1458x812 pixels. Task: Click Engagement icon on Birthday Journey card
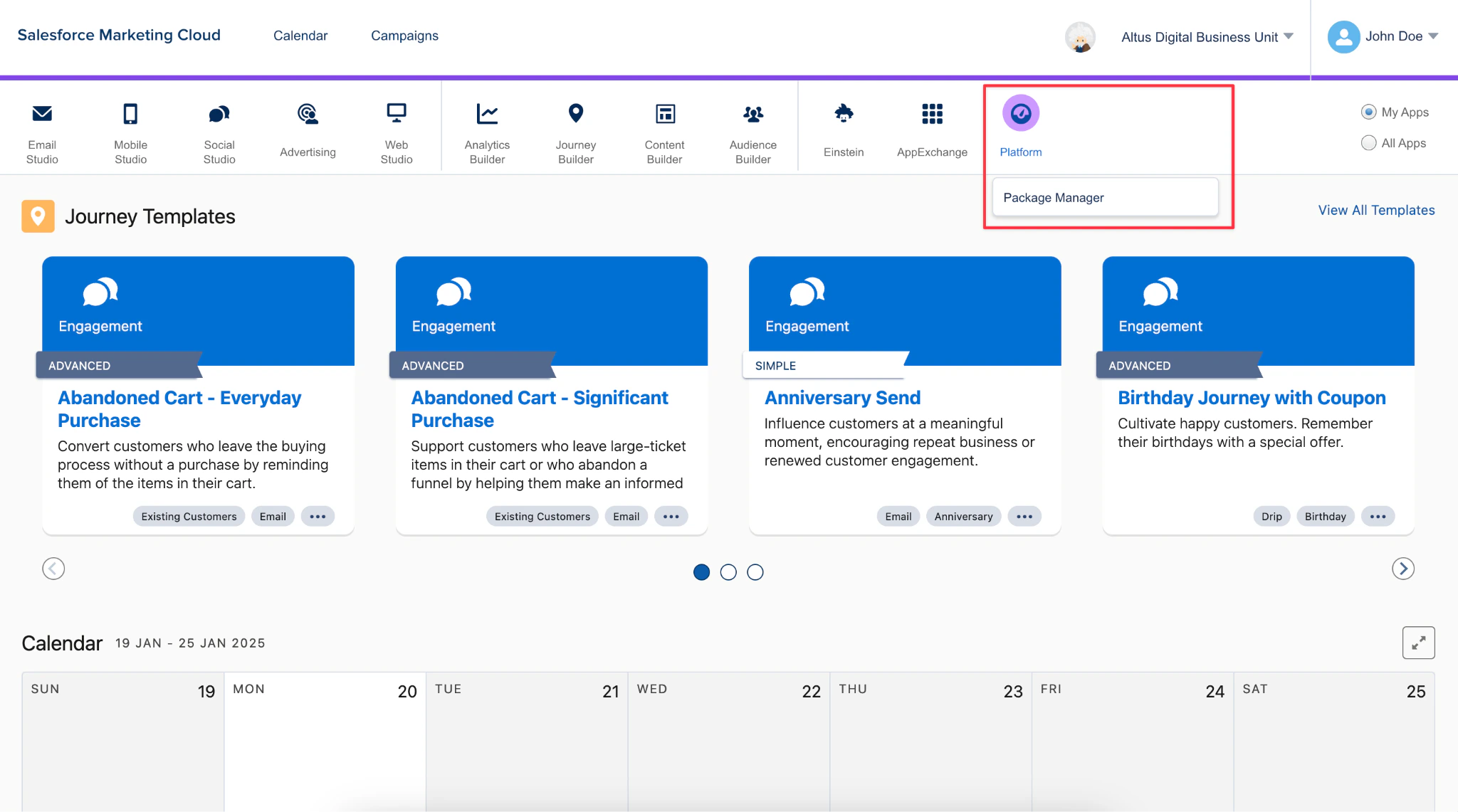1160,292
